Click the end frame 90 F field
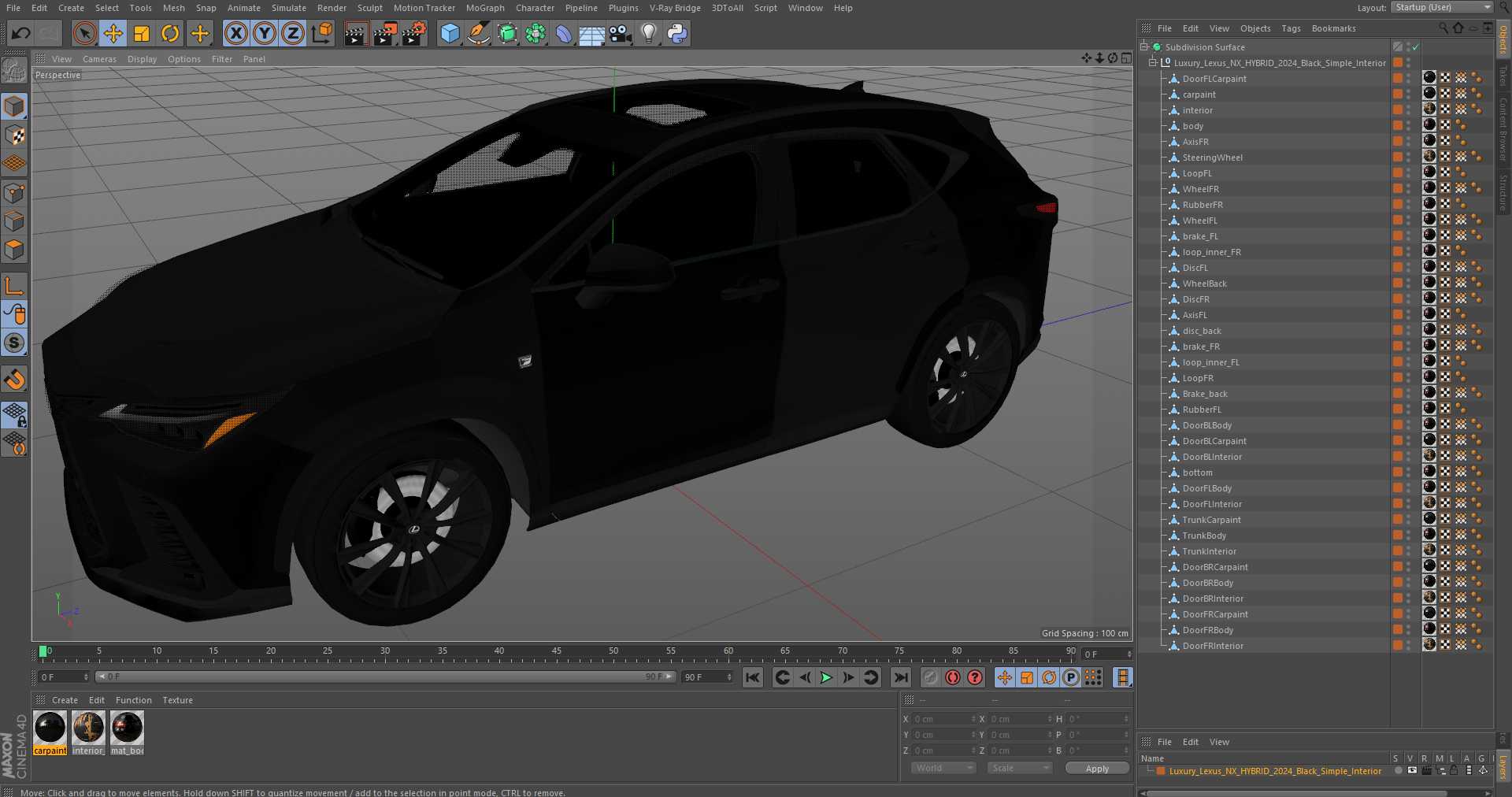The image size is (1512, 797). coord(707,677)
